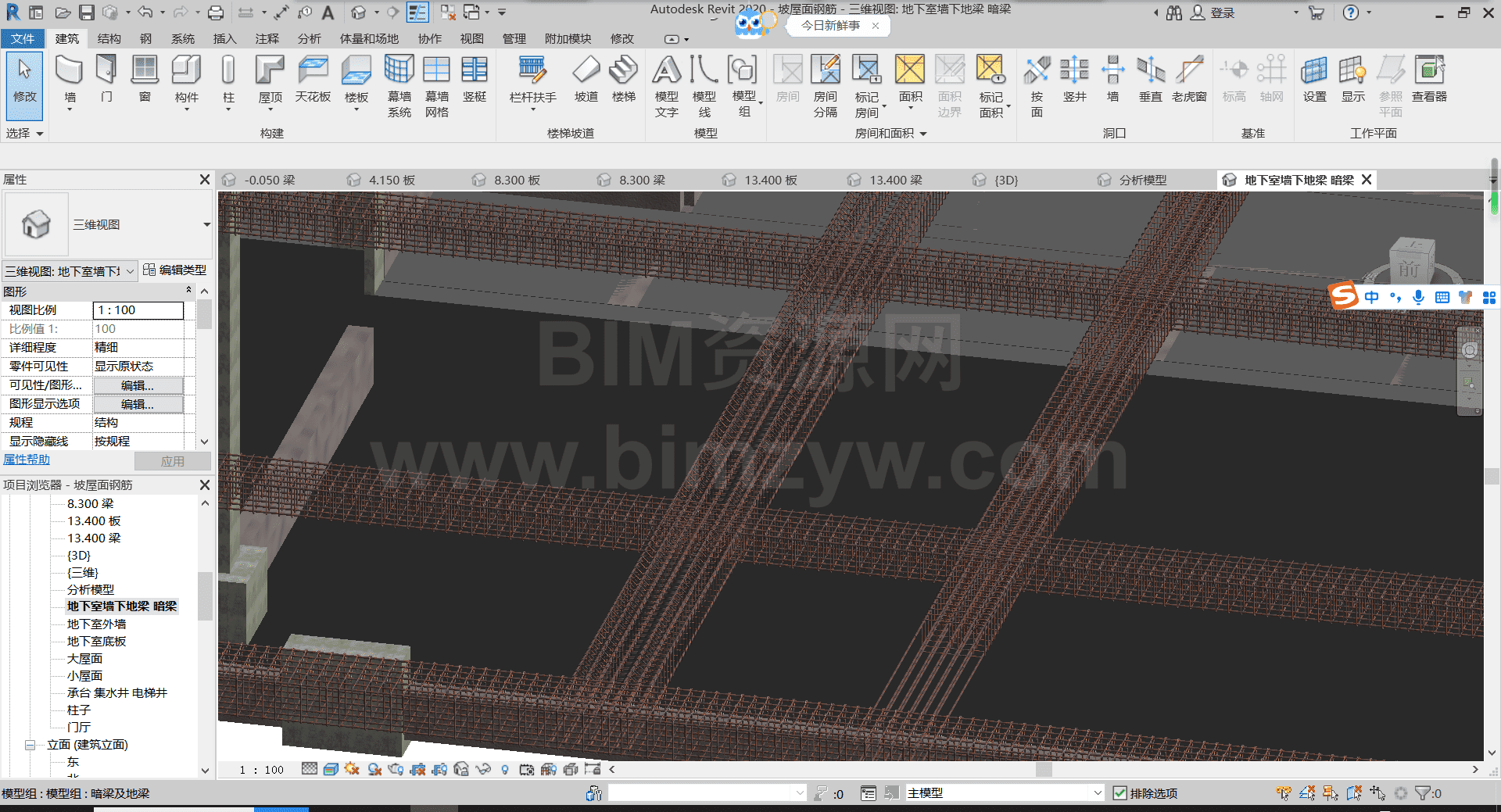Open the 地下室外墙 view in Project Browser
This screenshot has width=1501, height=812.
96,624
